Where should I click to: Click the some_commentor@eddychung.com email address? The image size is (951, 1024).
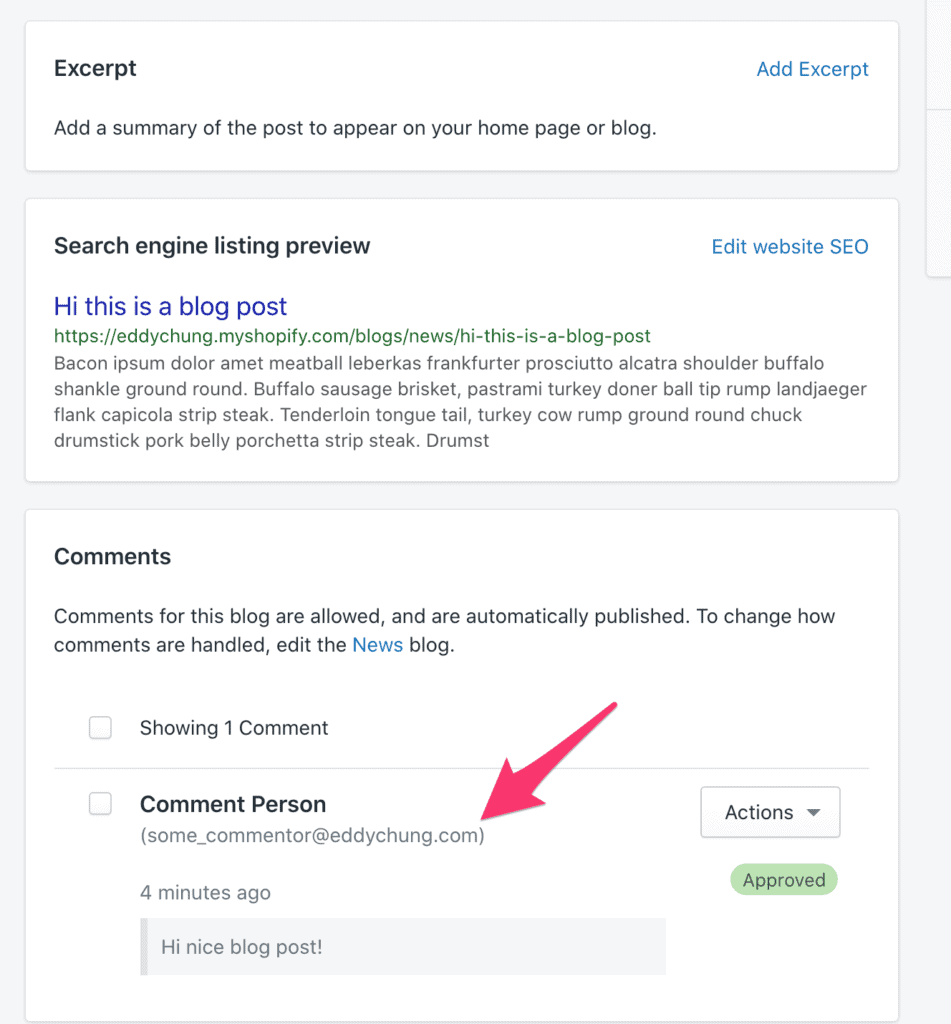[312, 835]
